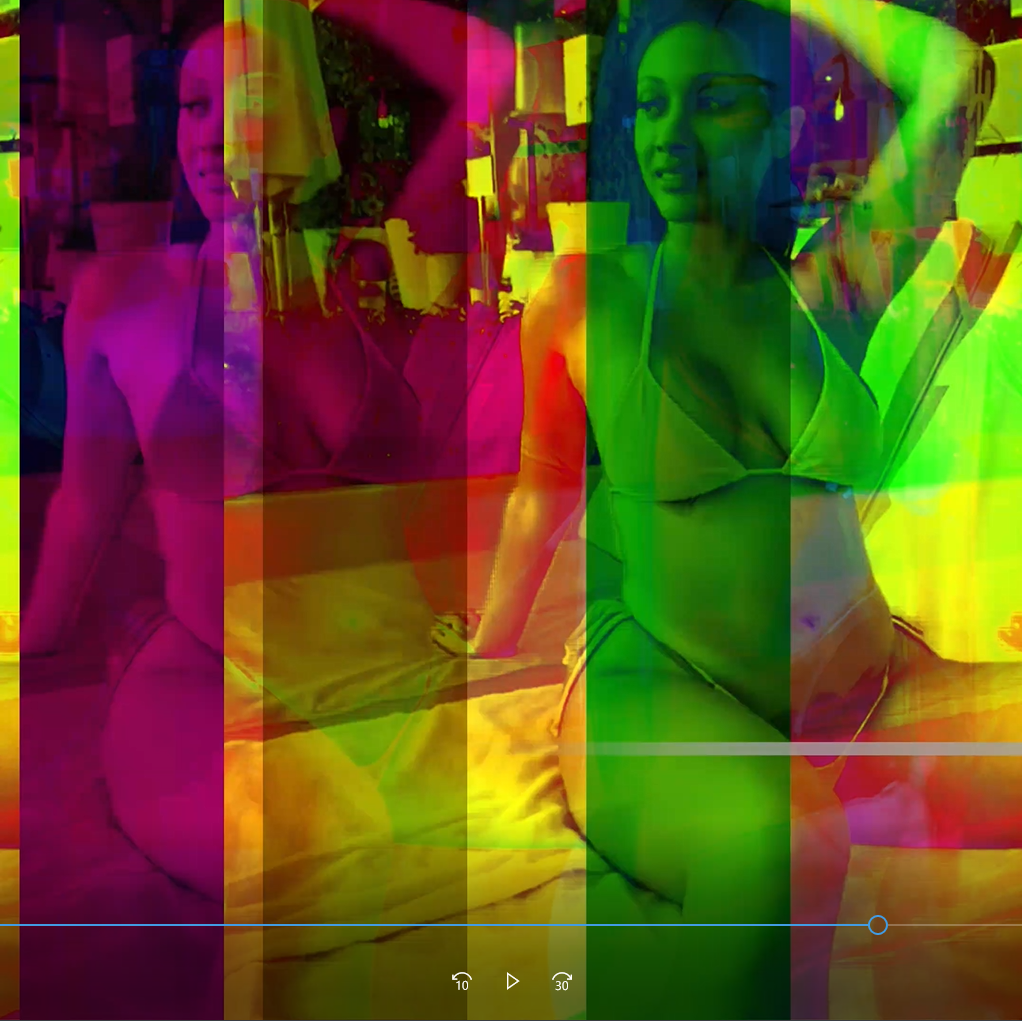Click the top-right corner of the video
The width and height of the screenshot is (1022, 1021).
(1016, 5)
